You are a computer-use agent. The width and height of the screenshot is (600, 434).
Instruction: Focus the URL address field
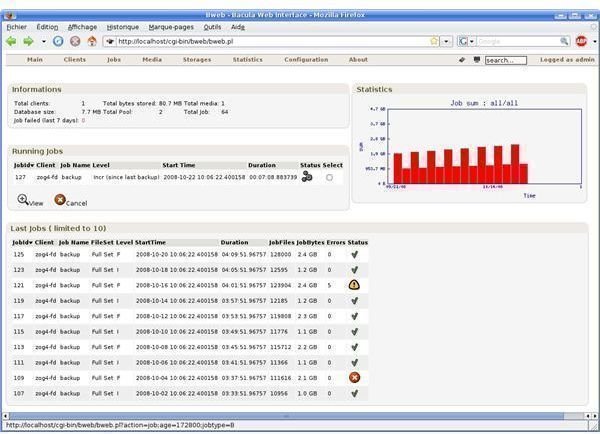pyautogui.click(x=272, y=41)
